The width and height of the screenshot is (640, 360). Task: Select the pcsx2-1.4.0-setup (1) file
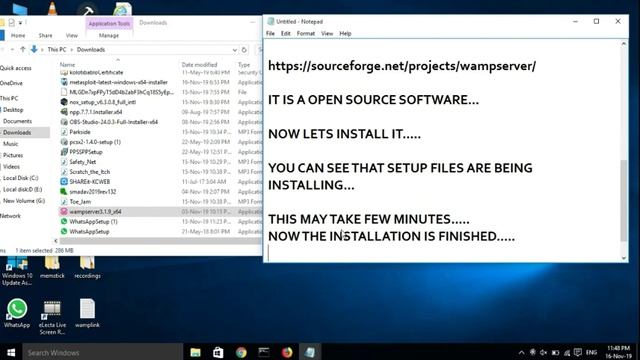click(95, 142)
